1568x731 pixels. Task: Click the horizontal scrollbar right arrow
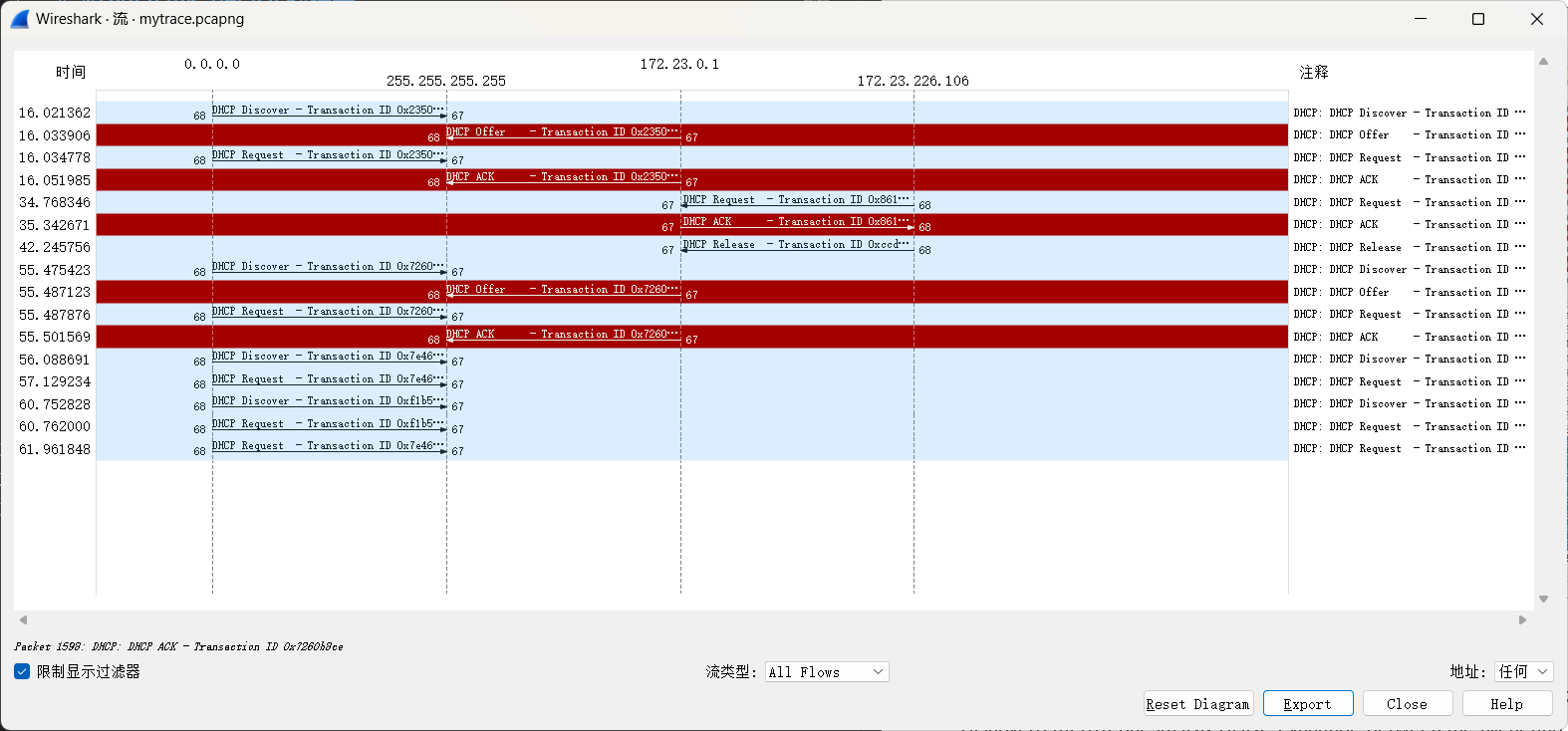(x=1522, y=619)
